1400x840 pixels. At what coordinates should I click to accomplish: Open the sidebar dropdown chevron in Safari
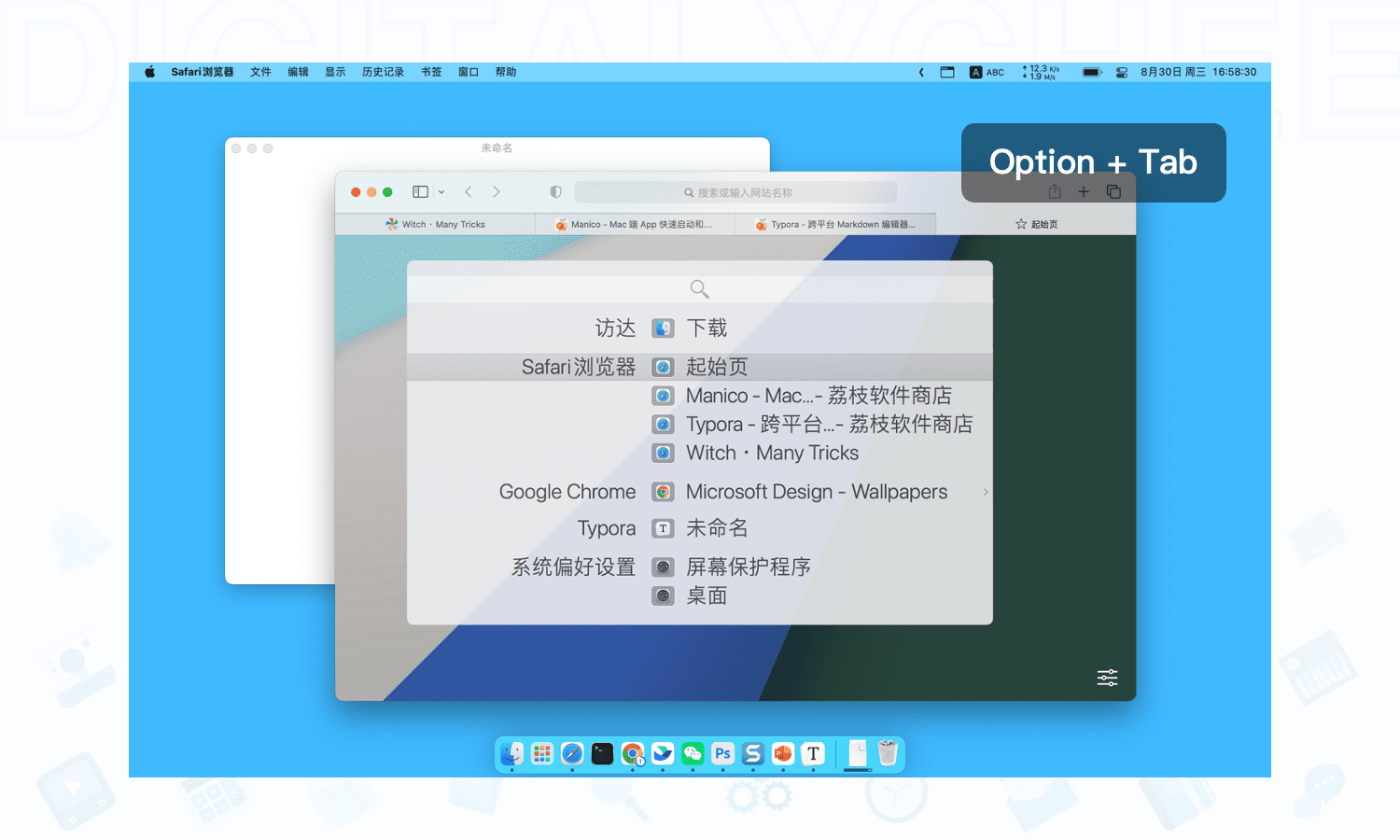441,192
